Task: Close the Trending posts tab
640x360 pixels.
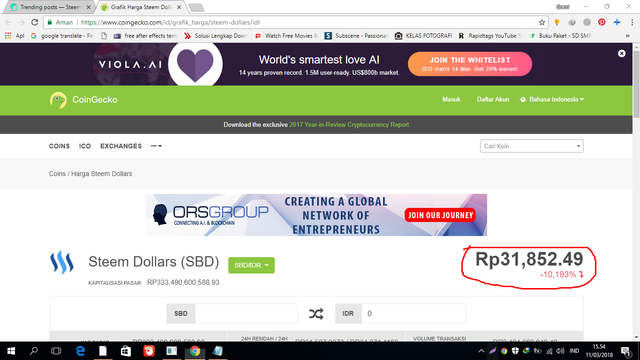Action: coord(89,7)
